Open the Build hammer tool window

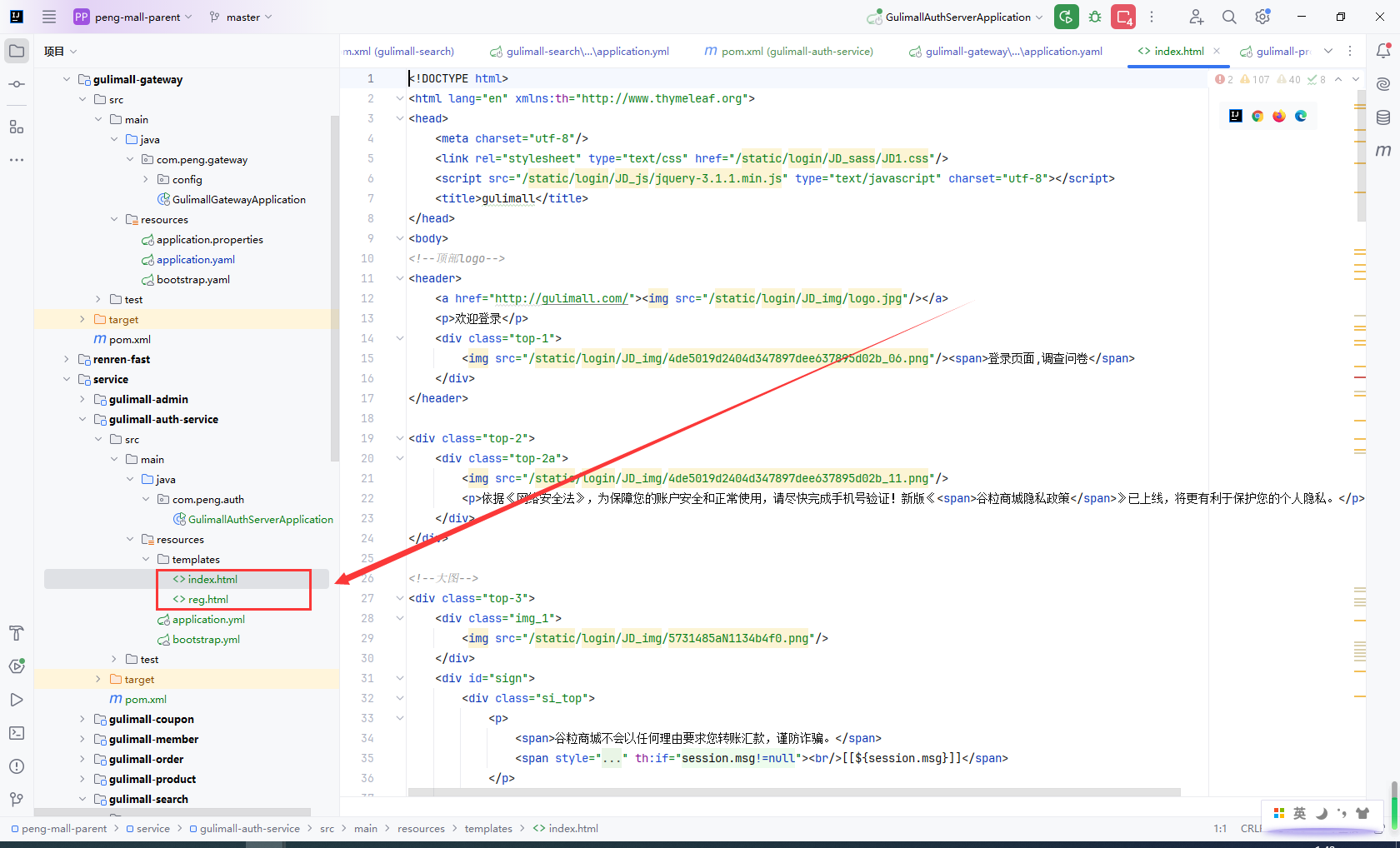click(x=17, y=633)
